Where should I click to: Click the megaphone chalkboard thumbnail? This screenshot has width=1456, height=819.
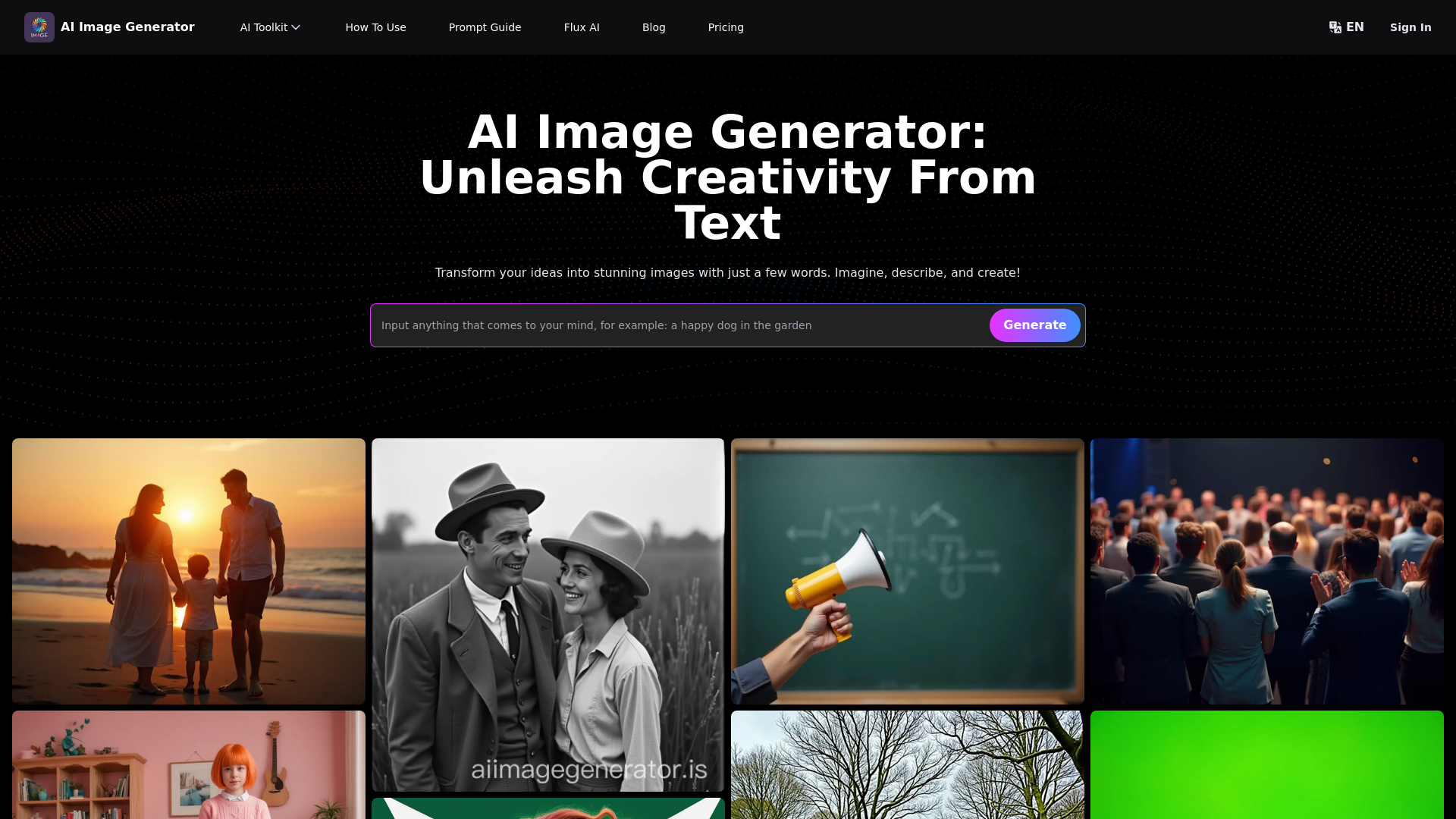(907, 571)
